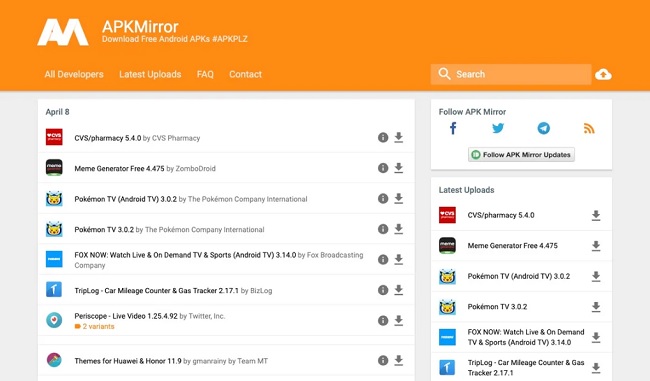
Task: Click CVS/pharmacy app thumbnail in April 8 list
Action: coord(54,137)
